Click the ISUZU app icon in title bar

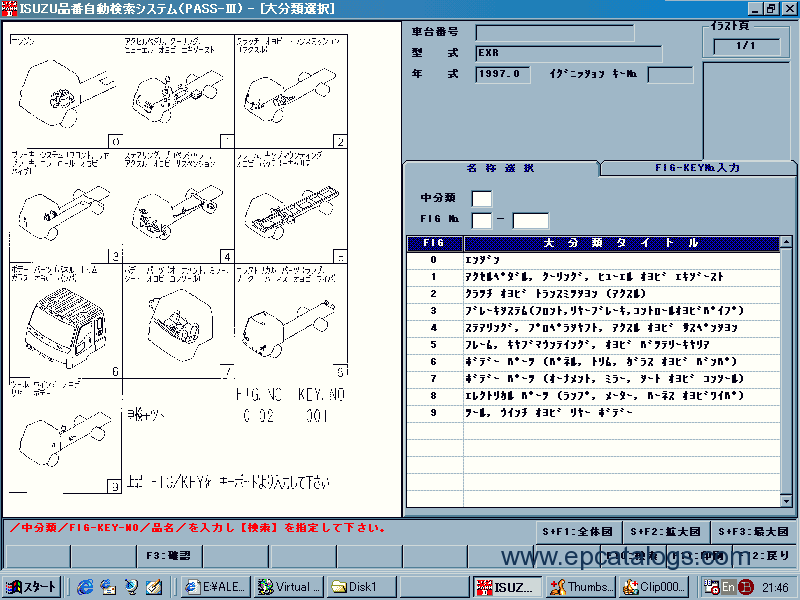pyautogui.click(x=10, y=8)
